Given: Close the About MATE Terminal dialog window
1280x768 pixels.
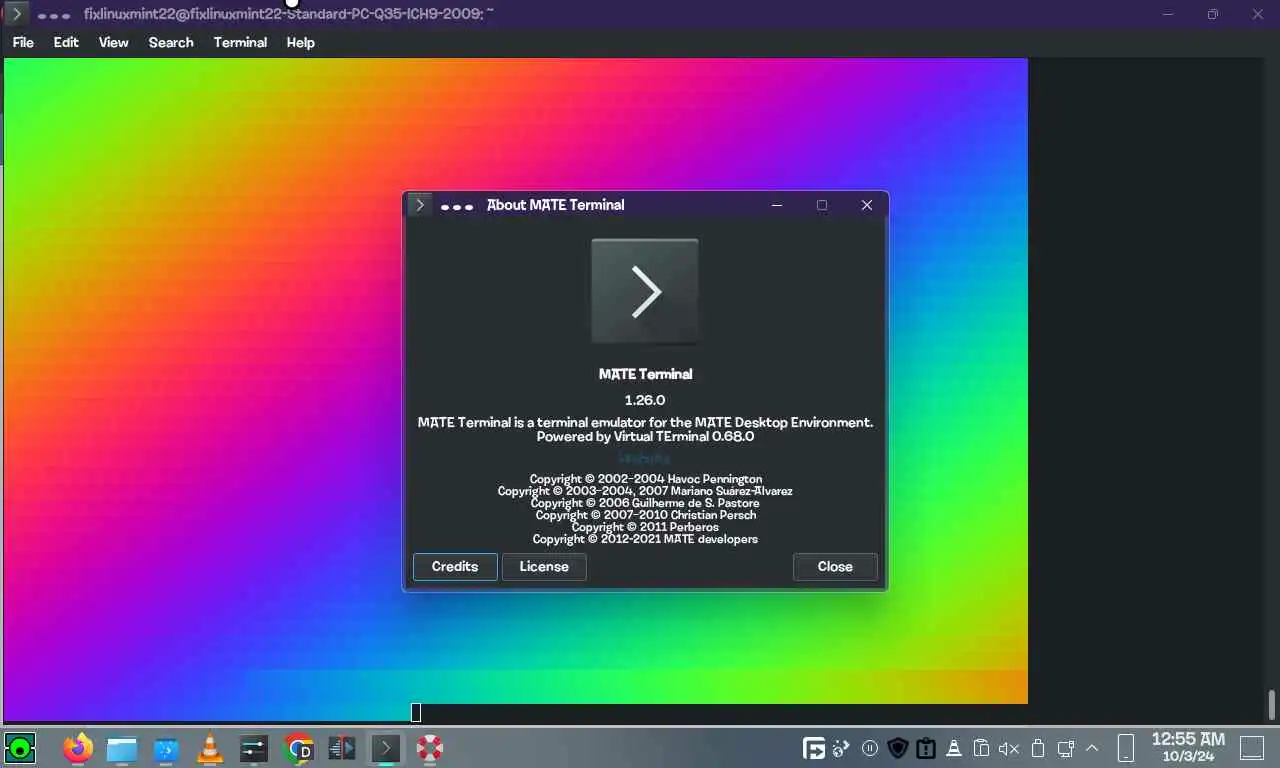Looking at the screenshot, I should [x=867, y=205].
